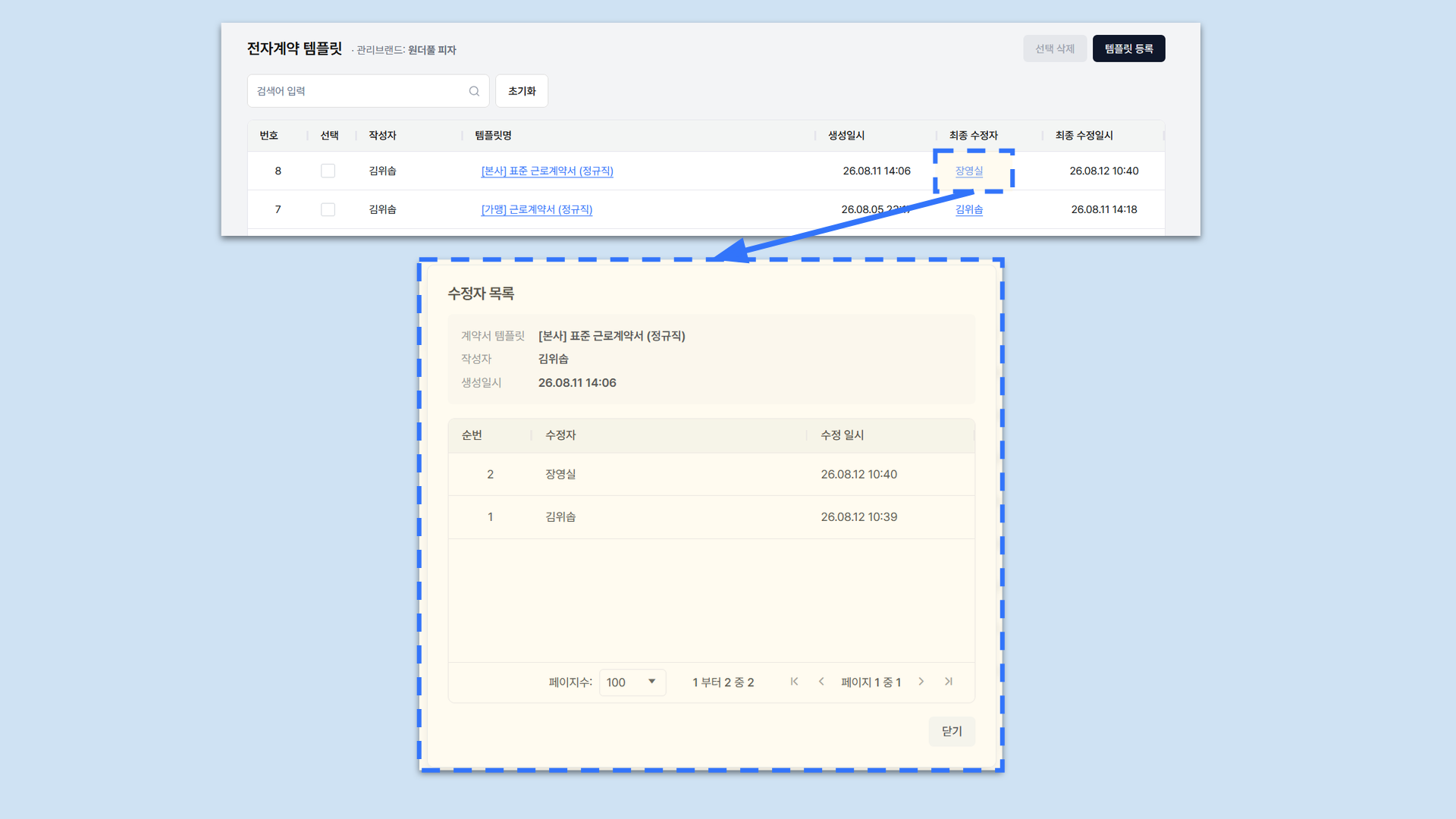Click the 순번 column header in dialog
Viewport: 1456px width, 819px height.
[472, 435]
